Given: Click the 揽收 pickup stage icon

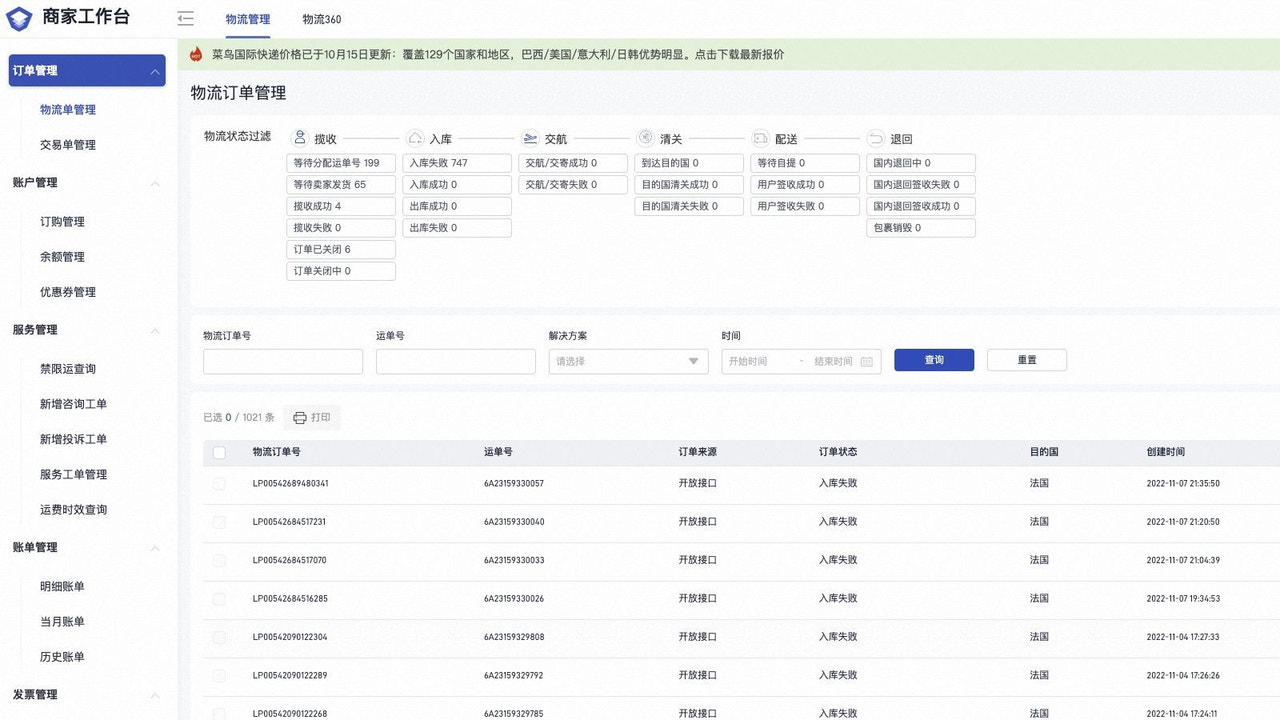Looking at the screenshot, I should point(299,138).
